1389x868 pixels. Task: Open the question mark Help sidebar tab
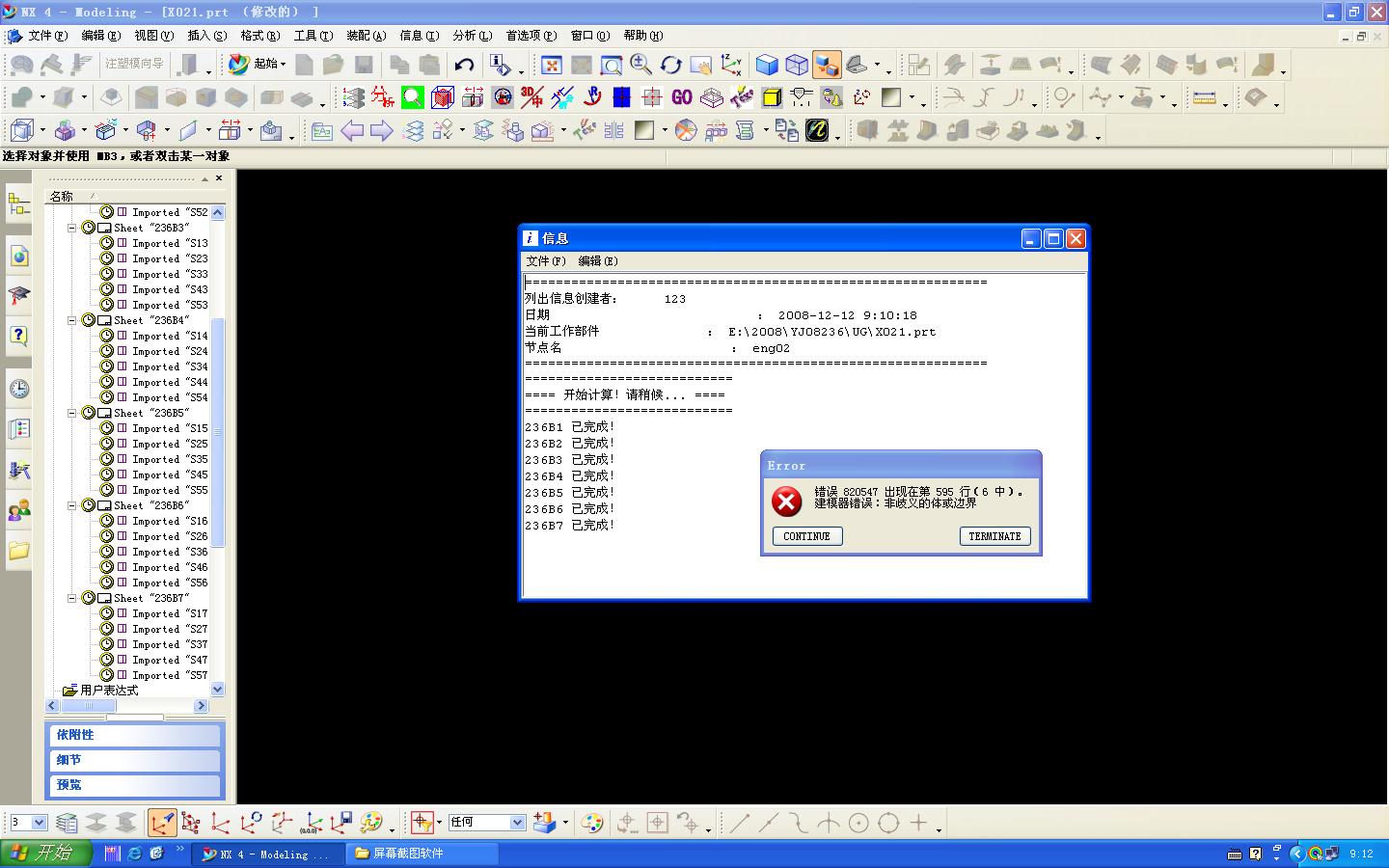point(19,336)
